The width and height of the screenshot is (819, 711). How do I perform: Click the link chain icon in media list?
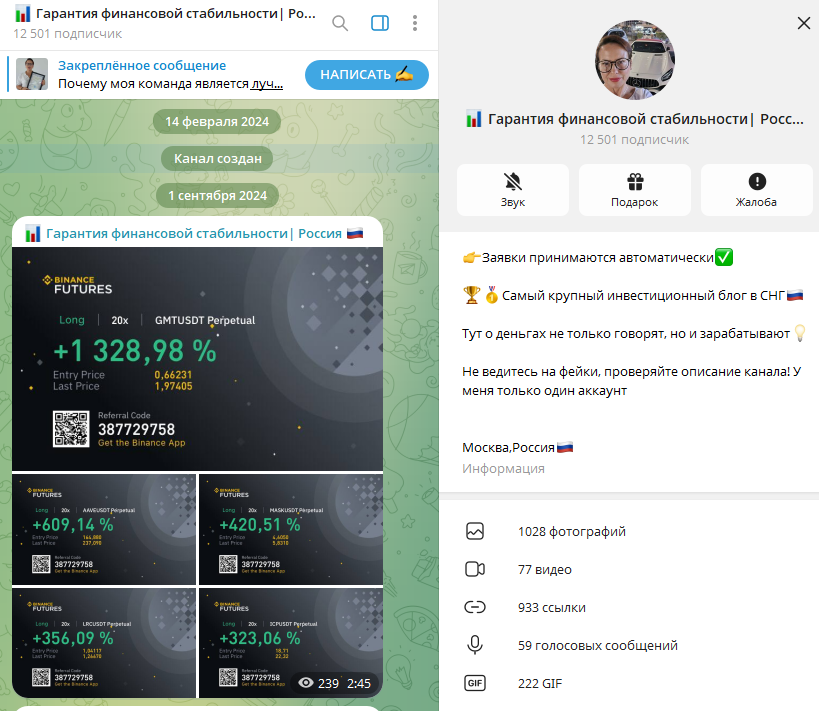475,608
